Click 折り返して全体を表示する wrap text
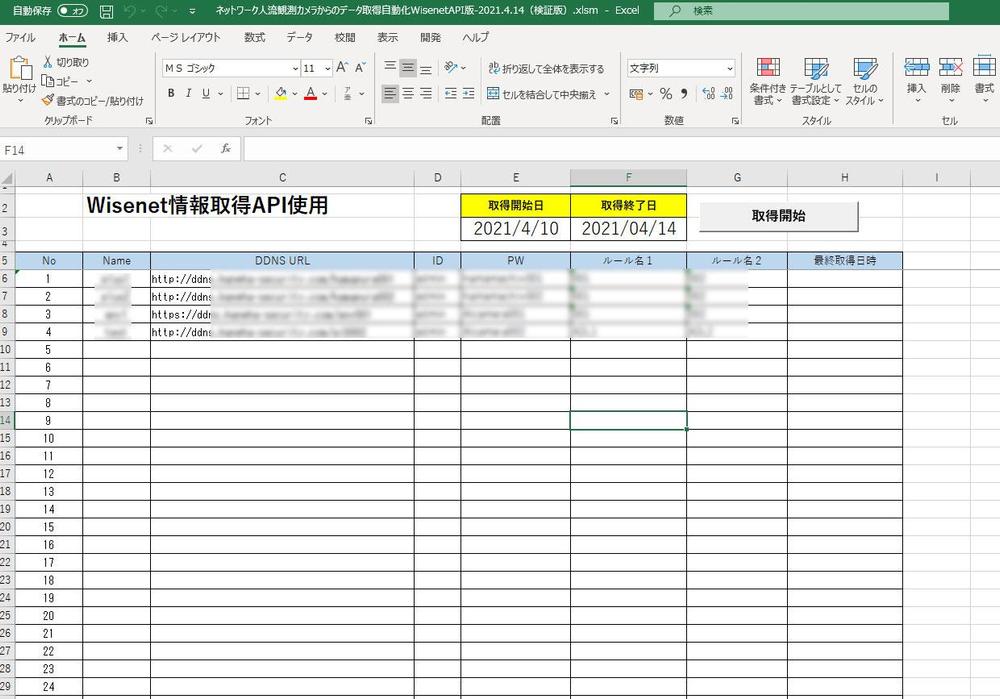 546,68
